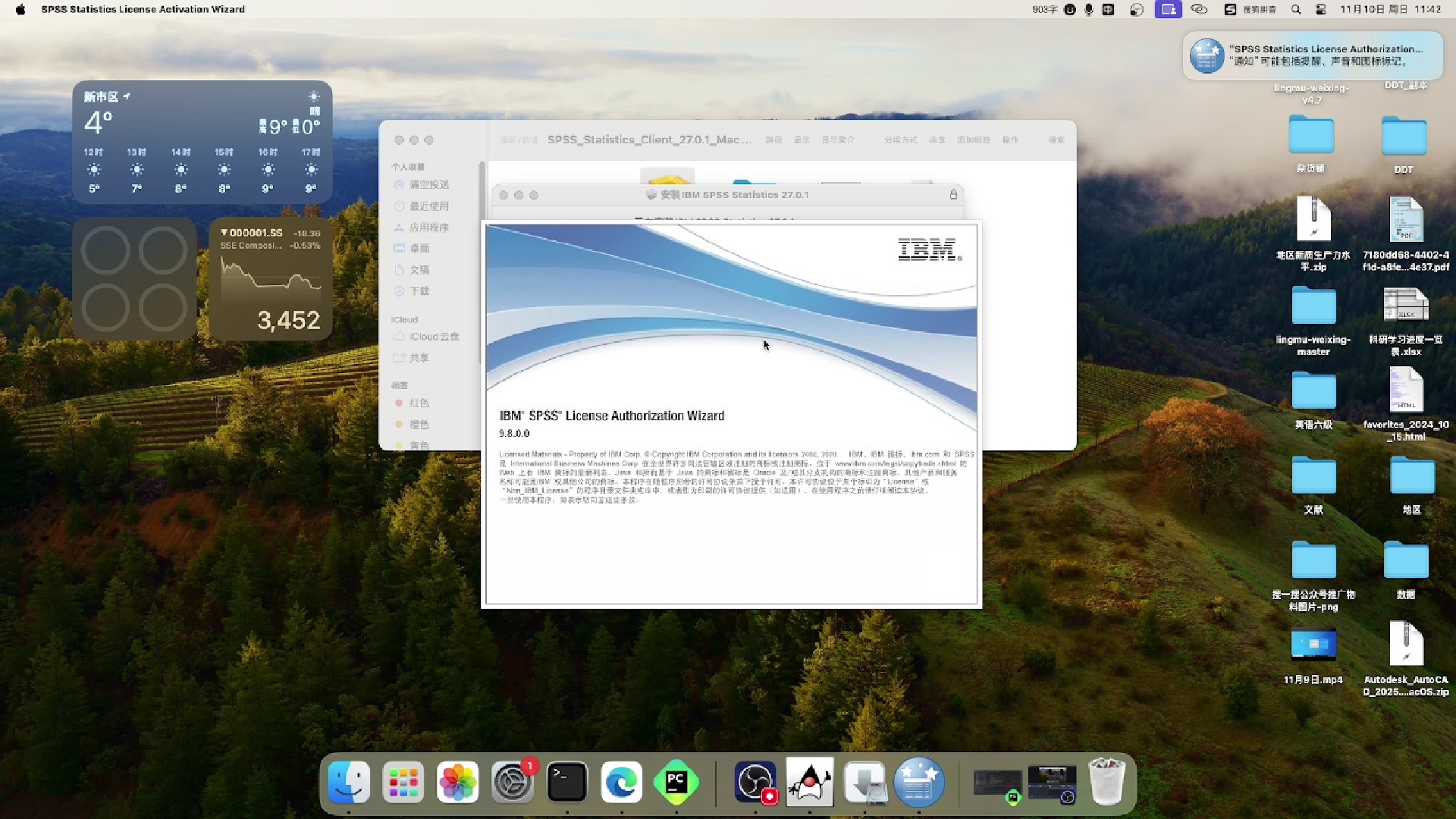Image resolution: width=1456 pixels, height=819 pixels.
Task: Open the Installer app in Dock
Action: 865,782
